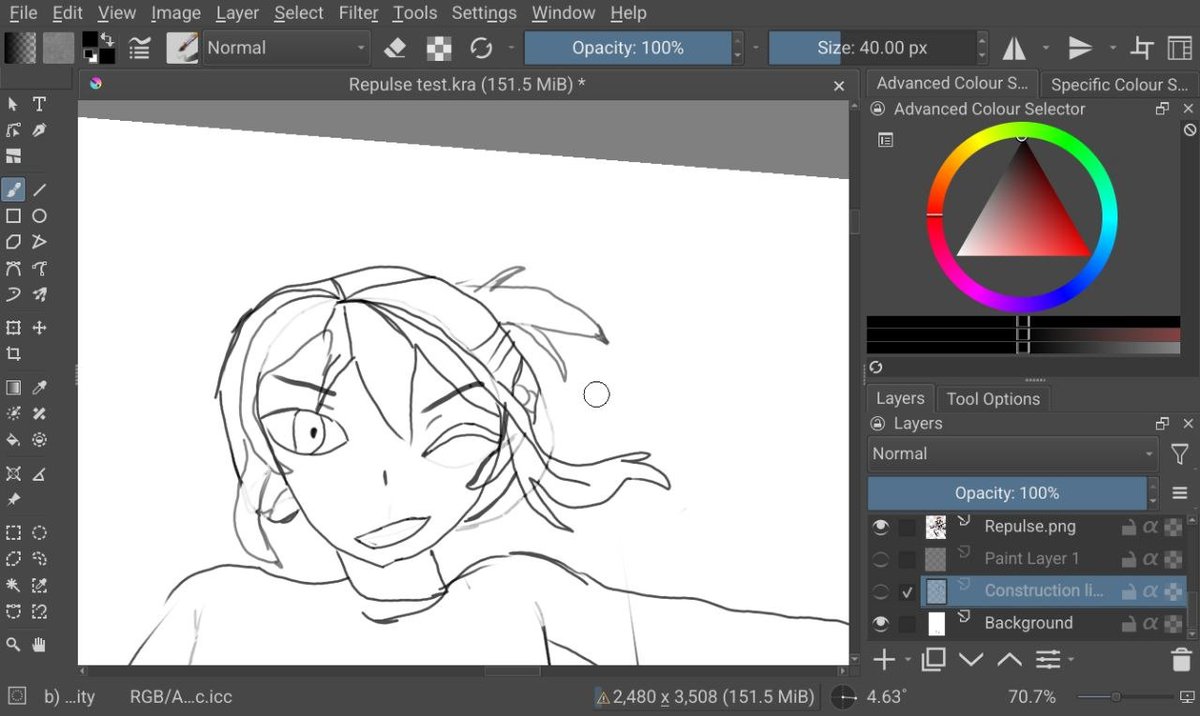Viewport: 1200px width, 716px height.
Task: Open horizontal mirror options dropdown arrow
Action: point(1046,47)
